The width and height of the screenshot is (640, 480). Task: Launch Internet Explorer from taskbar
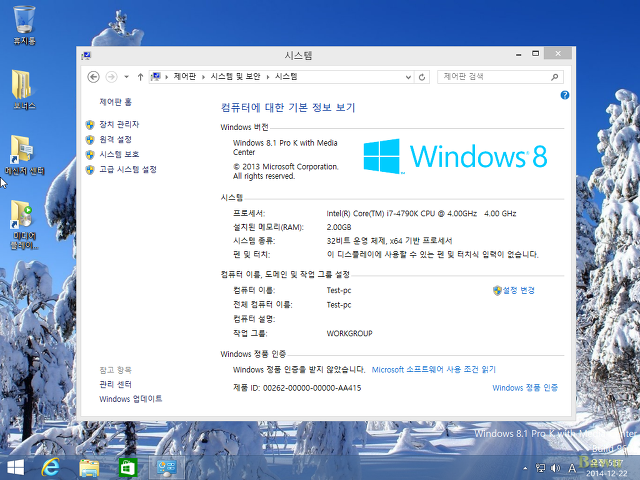click(x=51, y=468)
